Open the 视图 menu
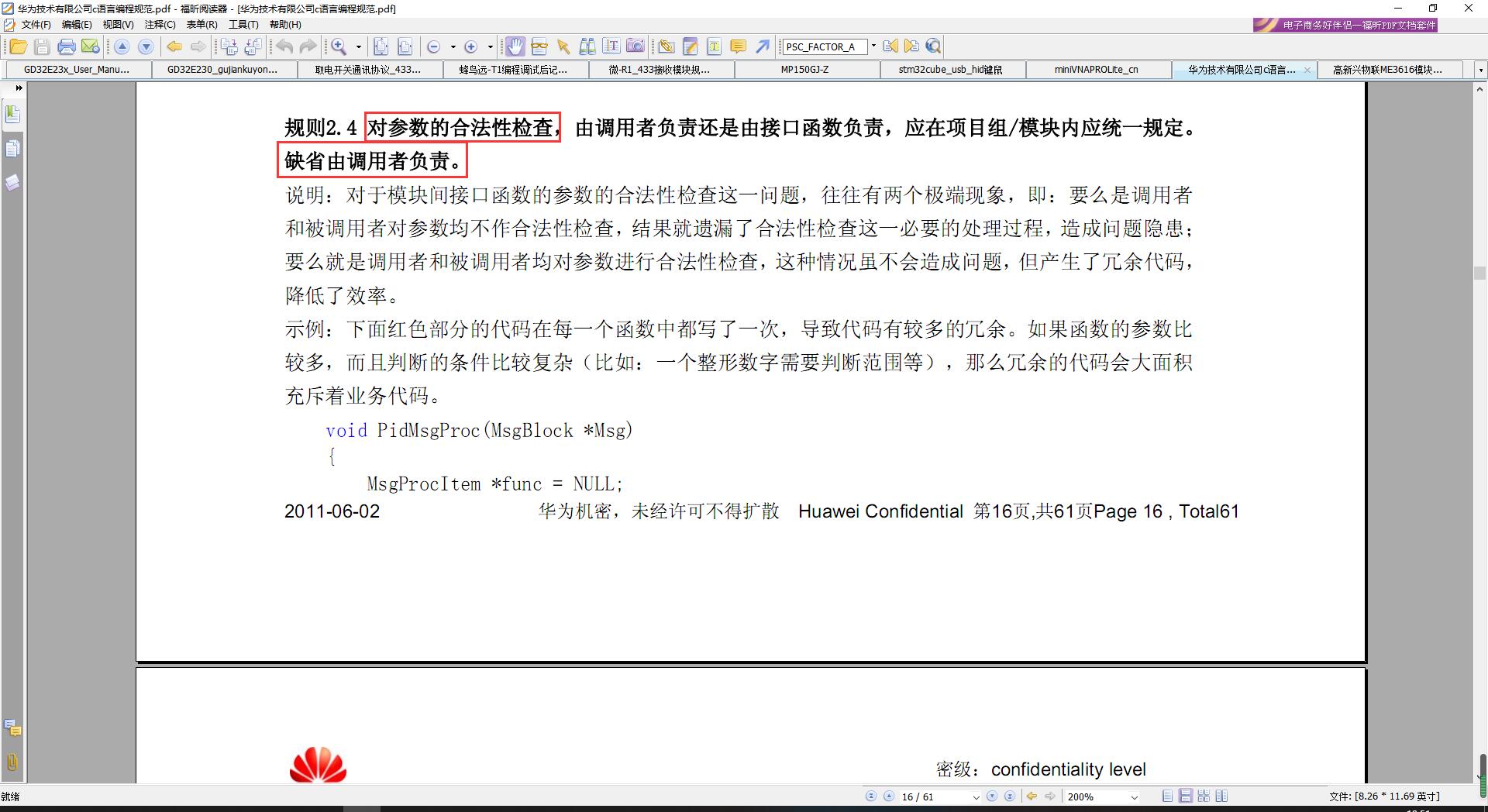Screen dimensions: 1488x812 pos(118,24)
